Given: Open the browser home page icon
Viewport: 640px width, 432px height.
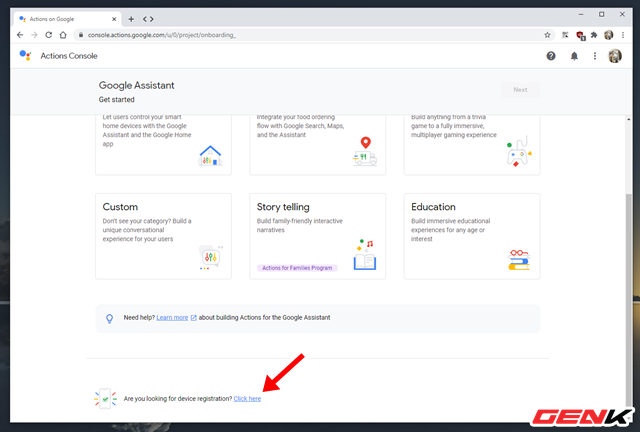Looking at the screenshot, I should 63,35.
